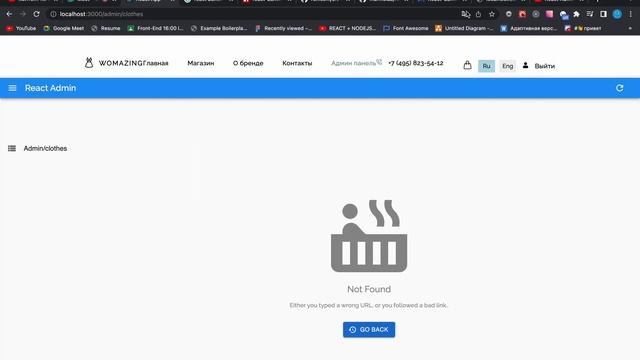Click the Womazing dress logo icon
Image resolution: width=640 pixels, height=360 pixels.
pos(89,62)
